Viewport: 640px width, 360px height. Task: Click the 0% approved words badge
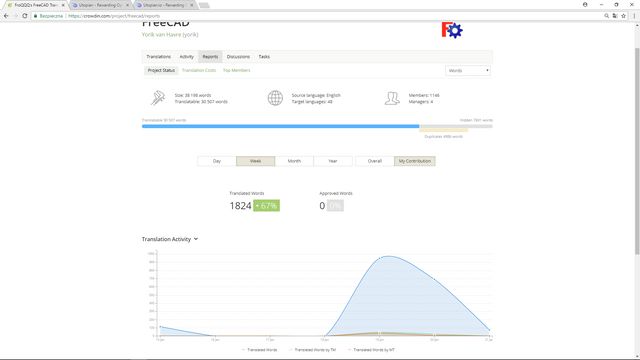coord(335,206)
